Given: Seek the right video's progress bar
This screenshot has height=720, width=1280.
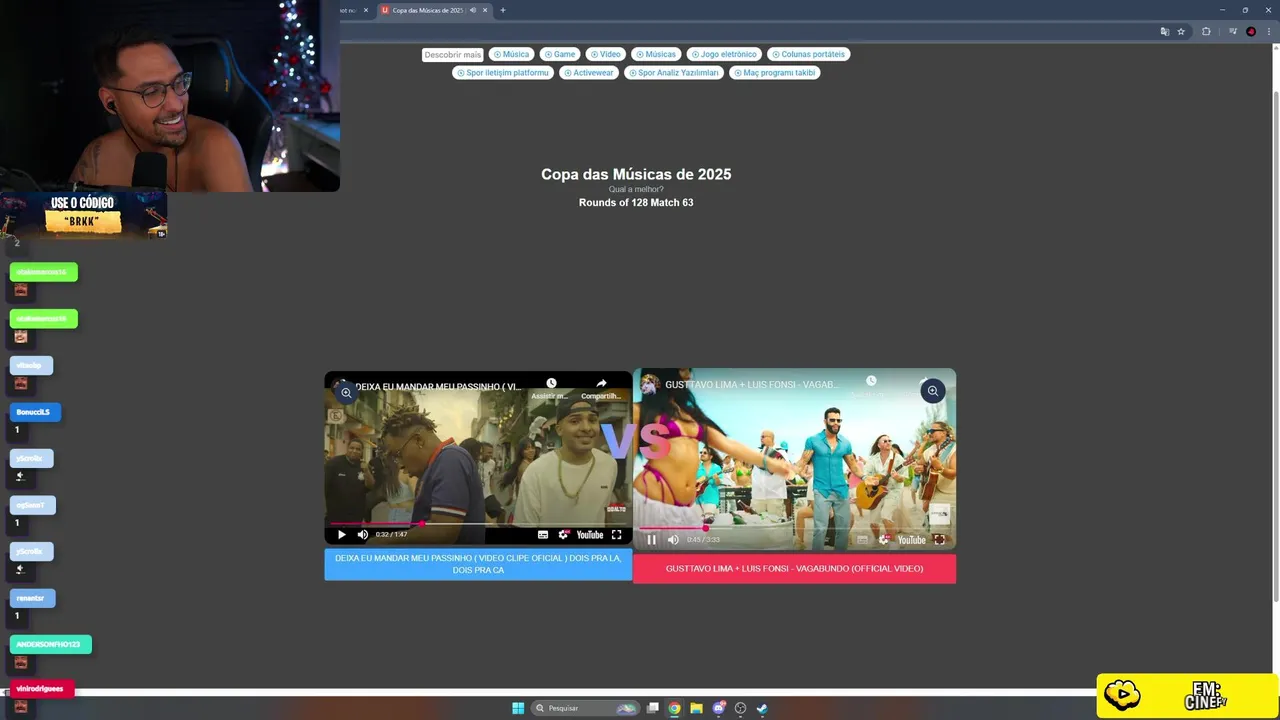Looking at the screenshot, I should click(x=794, y=528).
